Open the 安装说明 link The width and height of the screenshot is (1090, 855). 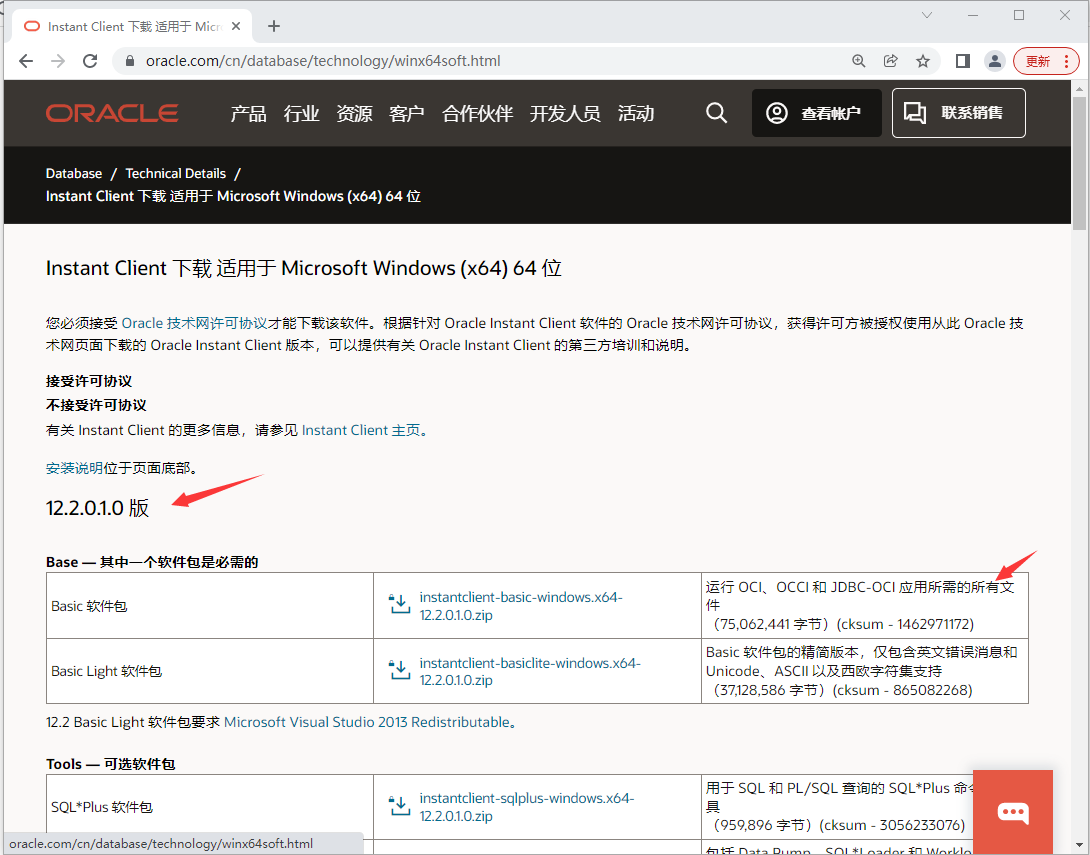pos(74,468)
